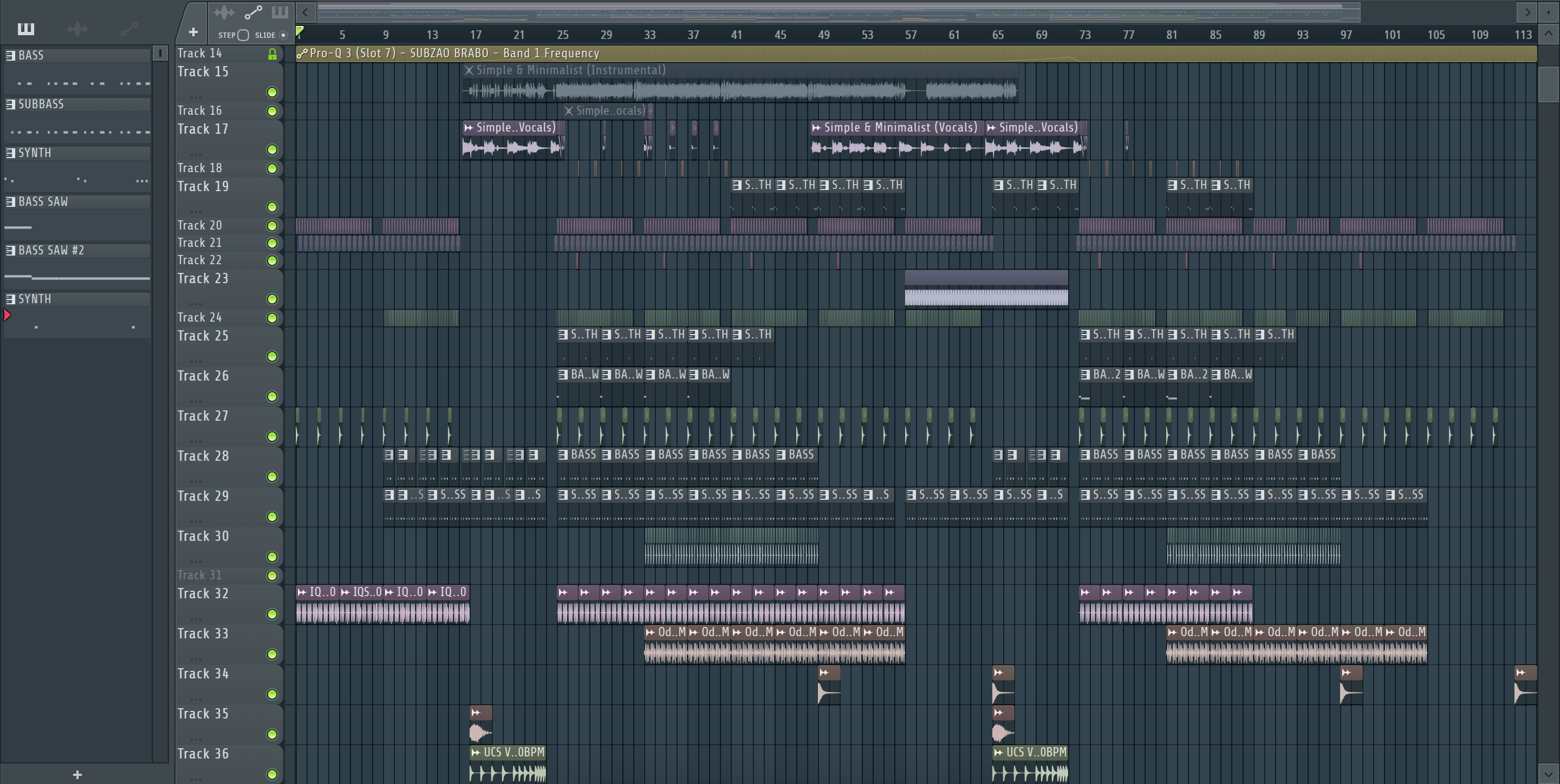
Task: Click X icon on muted Simple..ocals) clip
Action: point(568,111)
